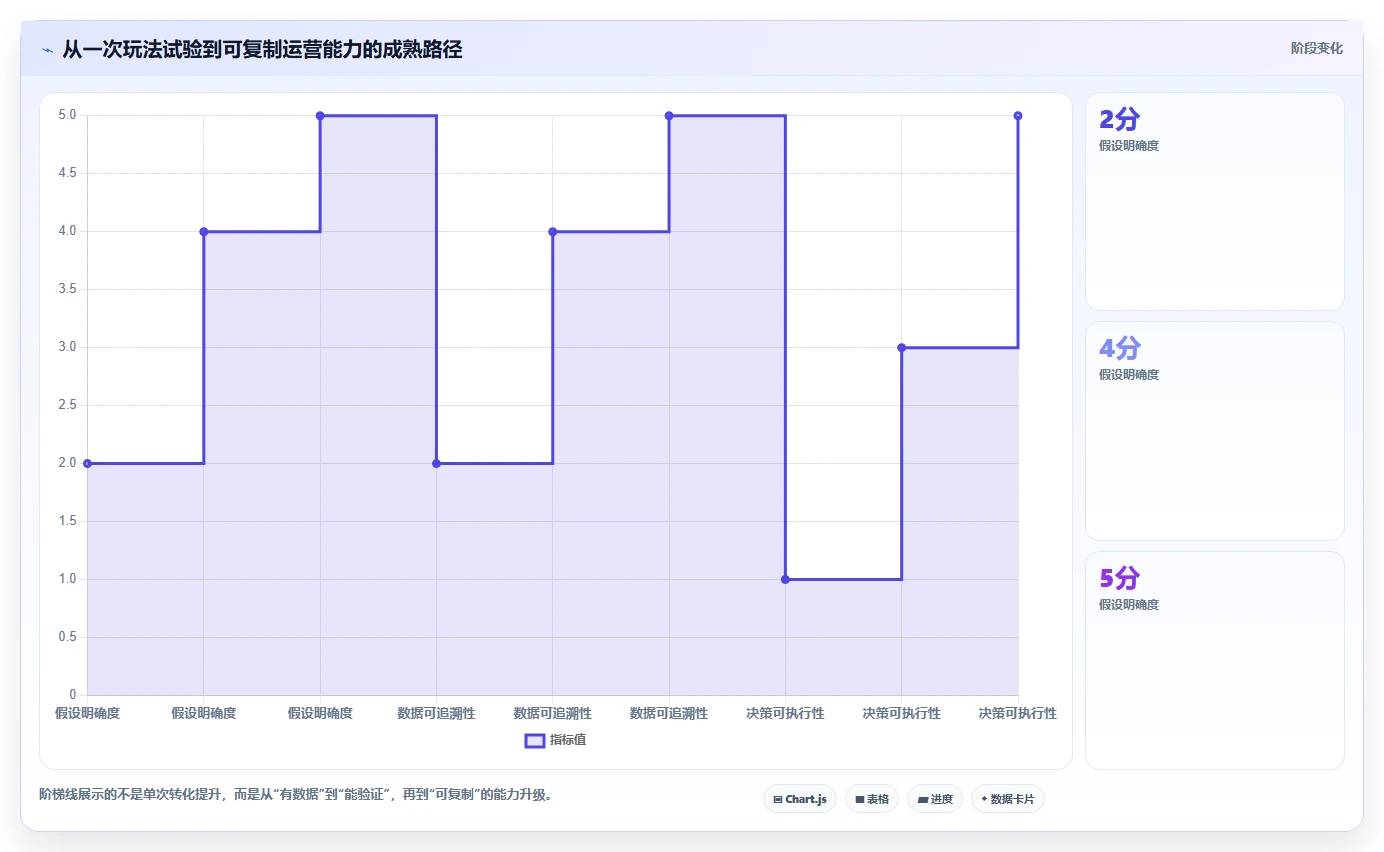1384x852 pixels.
Task: Click the 数据可追溯性 data point at 4.0
Action: pos(553,231)
